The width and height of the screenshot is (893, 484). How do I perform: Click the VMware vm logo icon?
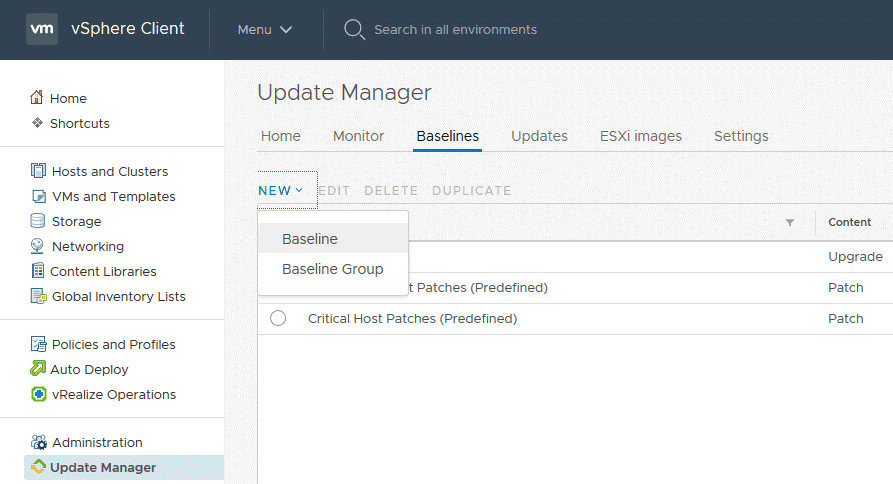pos(41,29)
